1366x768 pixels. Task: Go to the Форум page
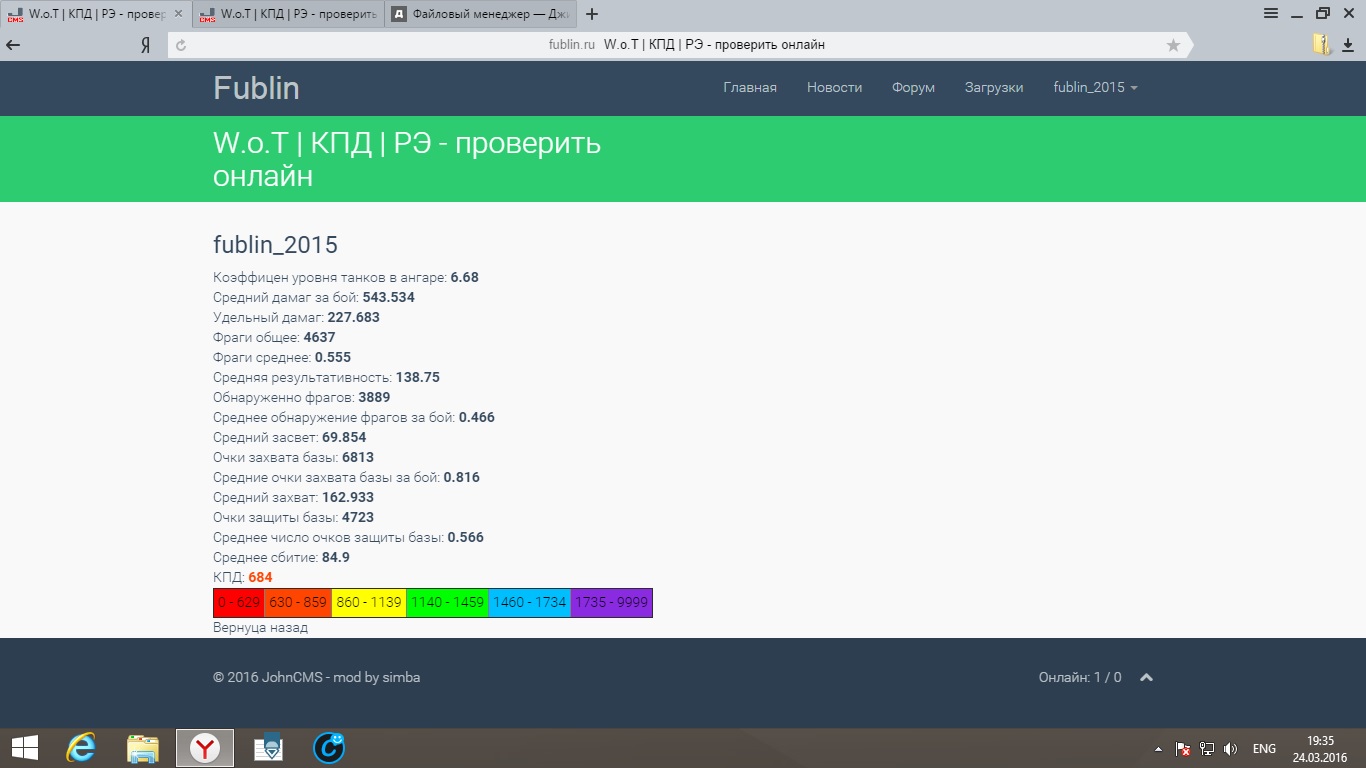coord(913,87)
